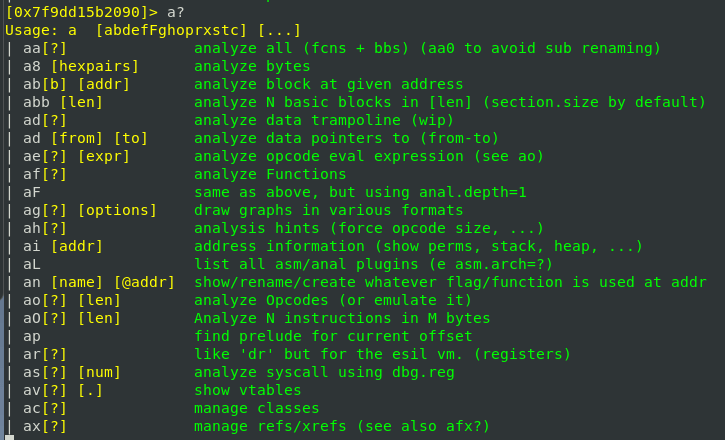Click the 'Usage: a' line
725x440 pixels.
(x=40, y=30)
